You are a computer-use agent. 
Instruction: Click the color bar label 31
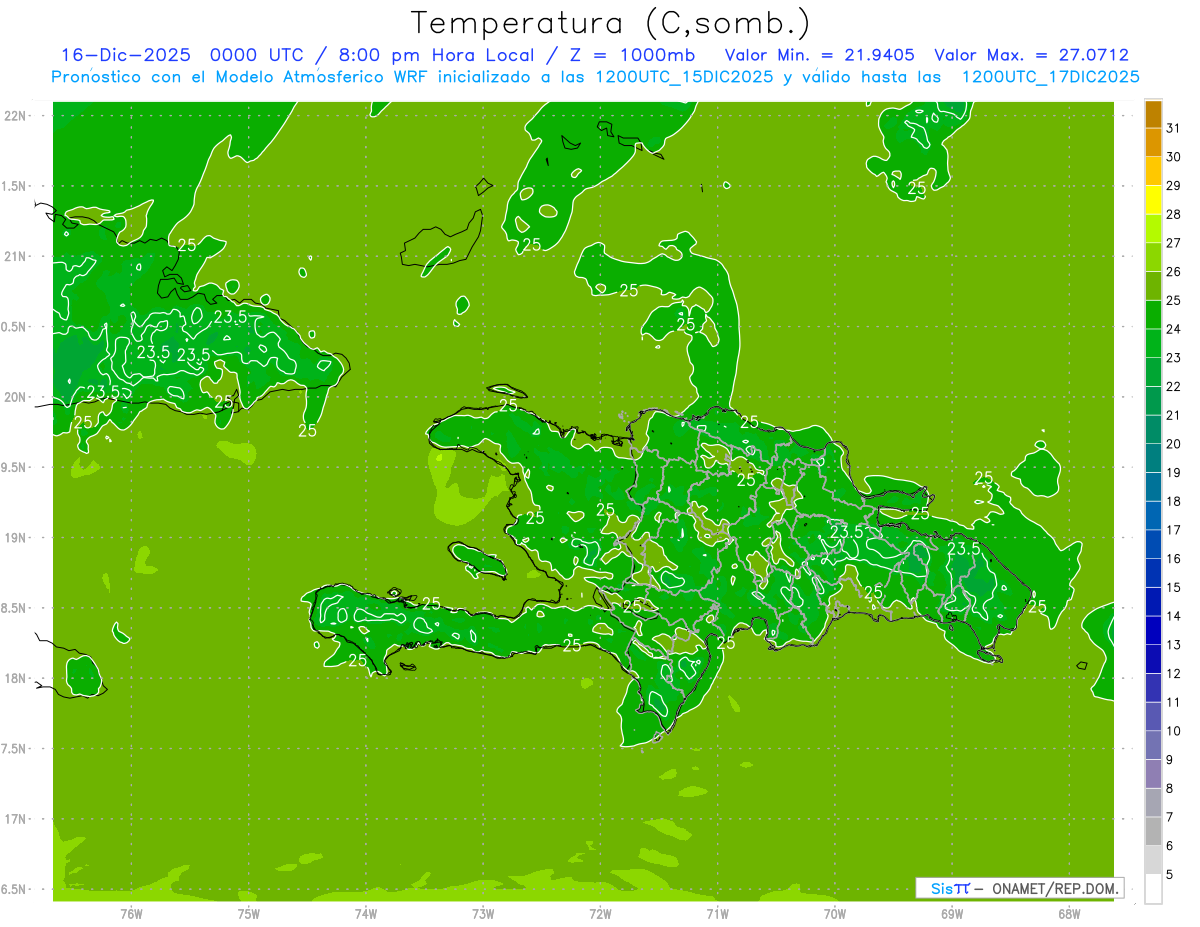(x=1173, y=128)
